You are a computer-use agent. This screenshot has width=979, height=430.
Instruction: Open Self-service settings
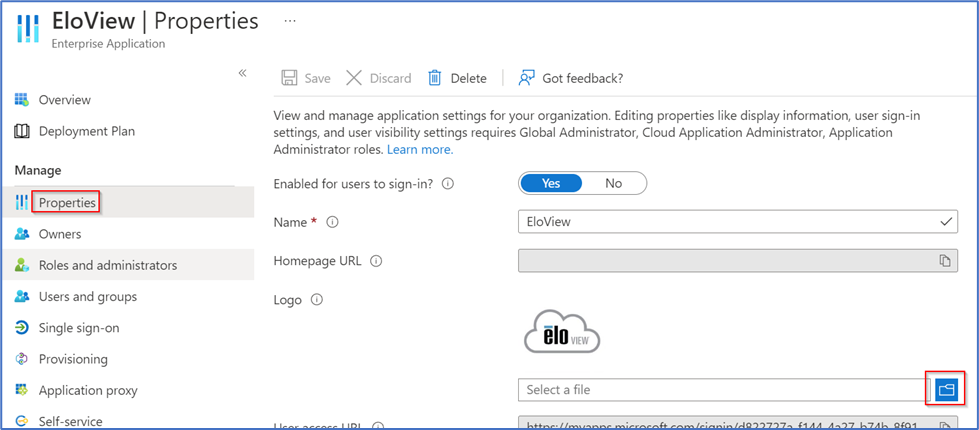tap(71, 421)
